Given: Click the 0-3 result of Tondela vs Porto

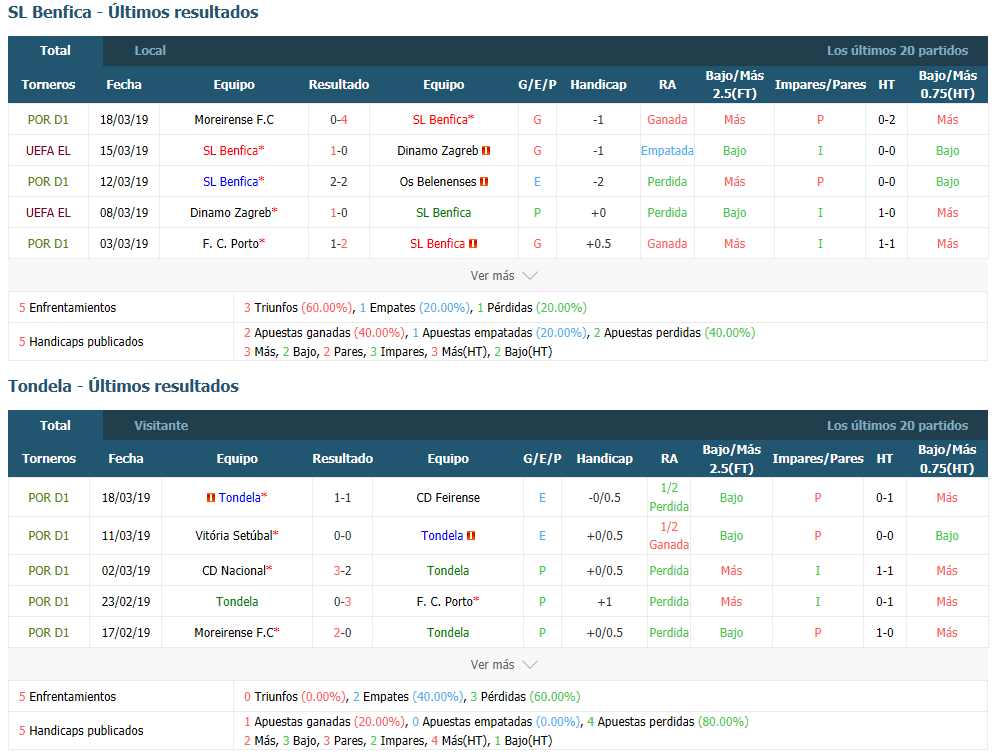Looking at the screenshot, I should [342, 601].
